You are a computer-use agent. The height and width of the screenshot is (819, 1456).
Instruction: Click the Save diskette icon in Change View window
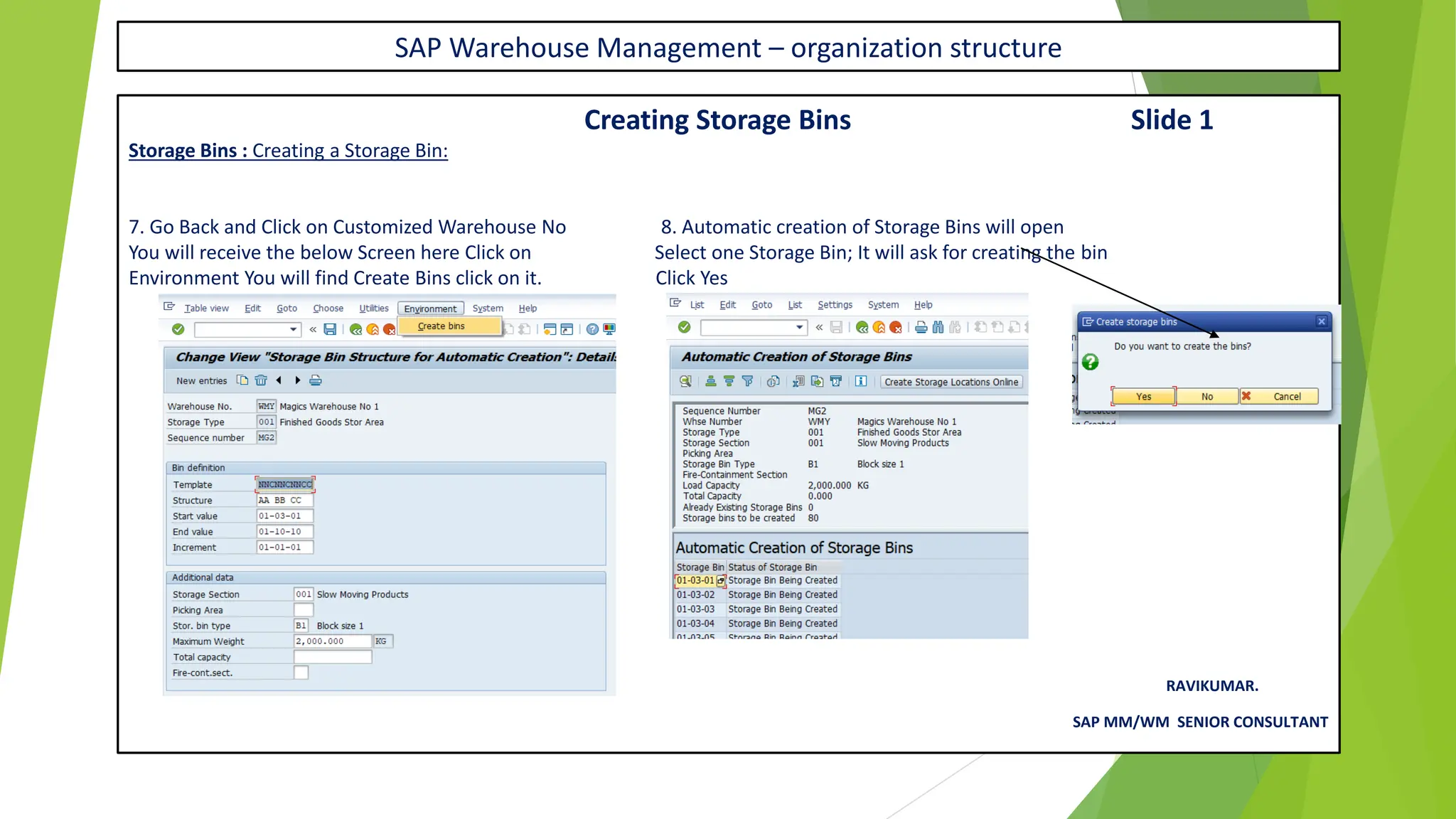pyautogui.click(x=330, y=329)
